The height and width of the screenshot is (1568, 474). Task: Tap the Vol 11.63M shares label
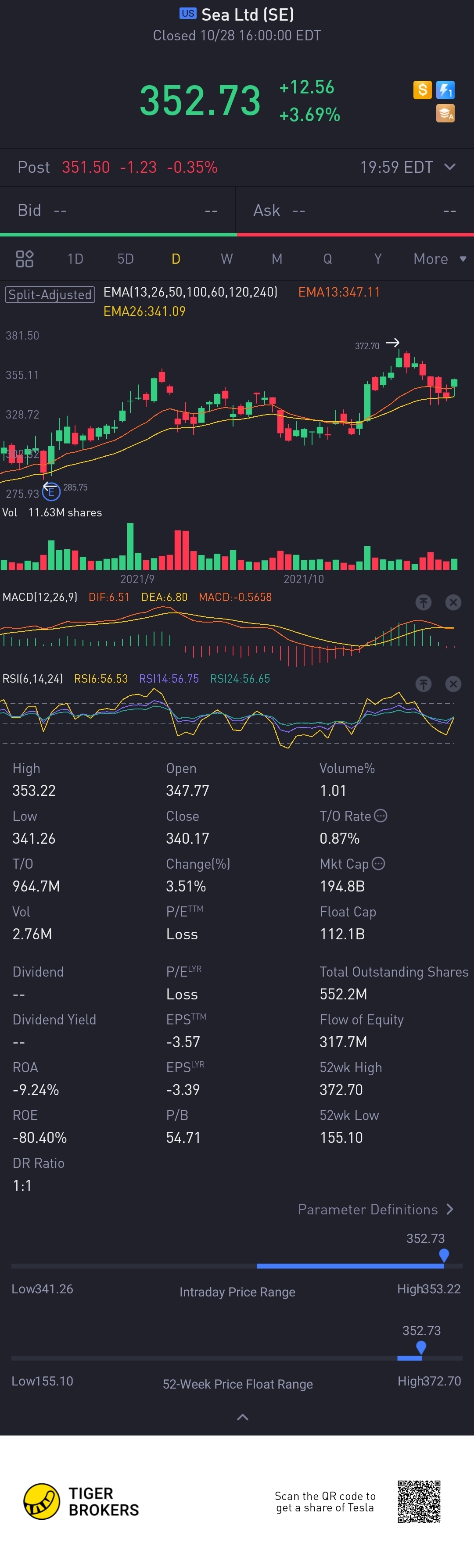(52, 512)
